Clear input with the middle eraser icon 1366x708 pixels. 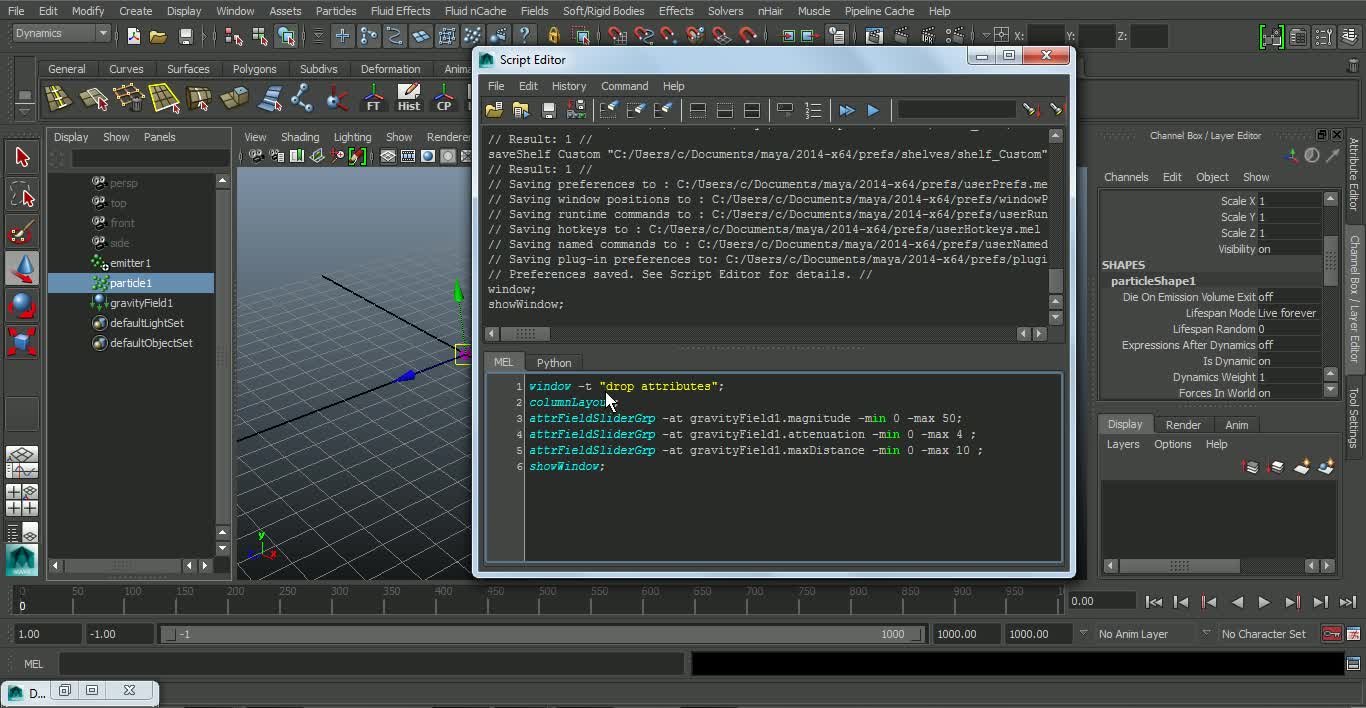(x=635, y=110)
